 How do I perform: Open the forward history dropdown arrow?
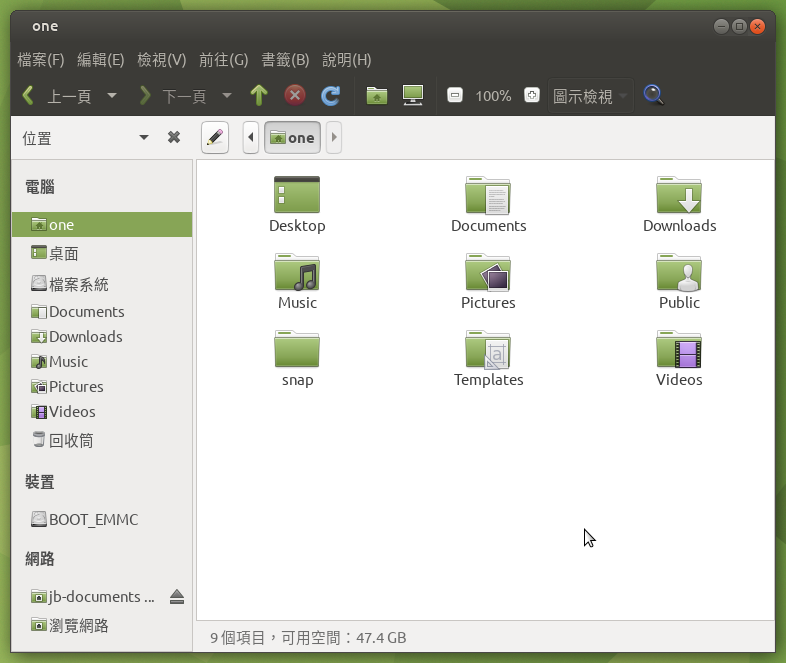[x=227, y=95]
